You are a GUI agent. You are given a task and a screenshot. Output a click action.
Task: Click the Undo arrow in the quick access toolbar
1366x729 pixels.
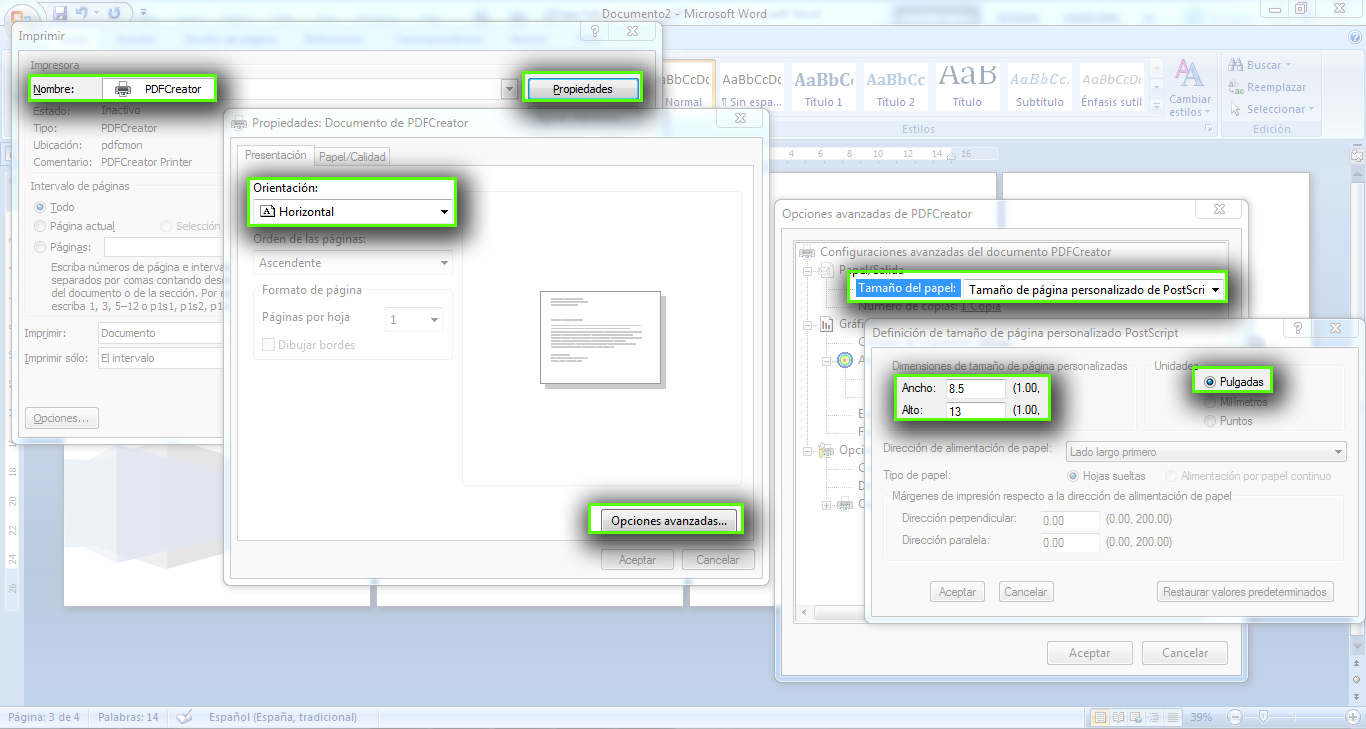(x=82, y=13)
